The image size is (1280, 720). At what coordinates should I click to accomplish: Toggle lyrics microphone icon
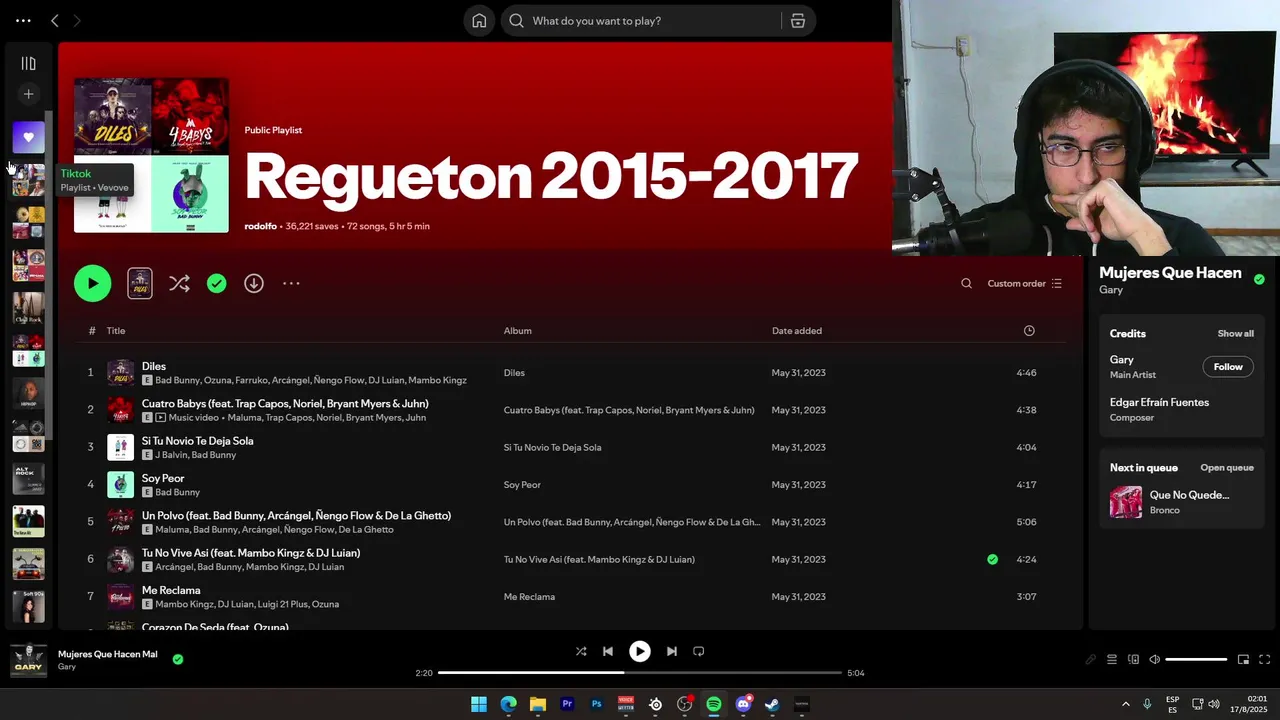point(1091,660)
